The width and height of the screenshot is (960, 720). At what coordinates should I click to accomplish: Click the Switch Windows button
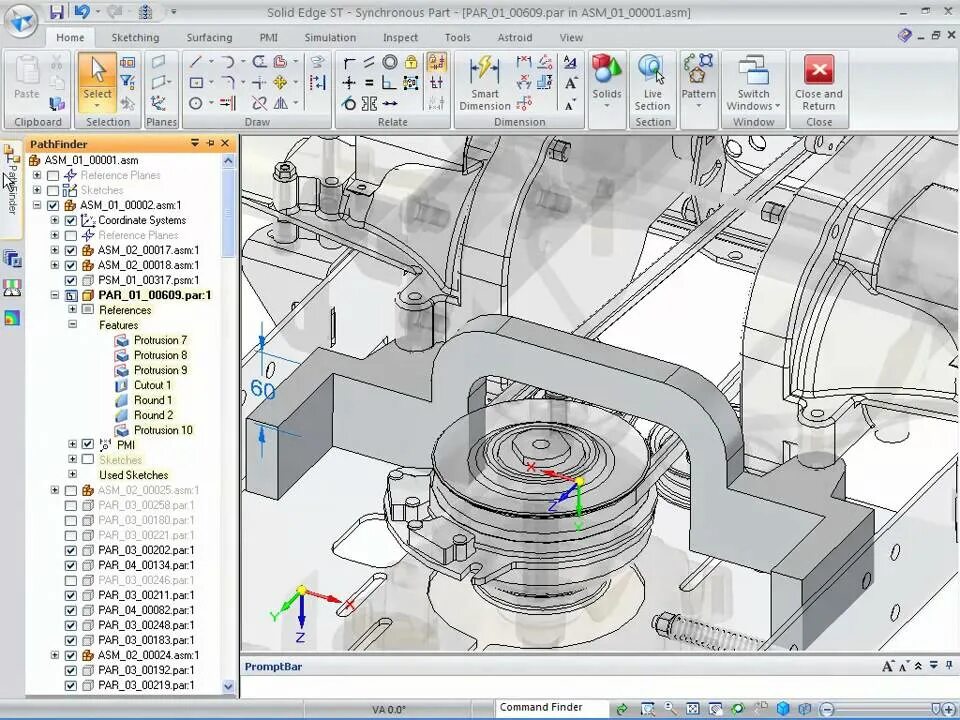(754, 83)
